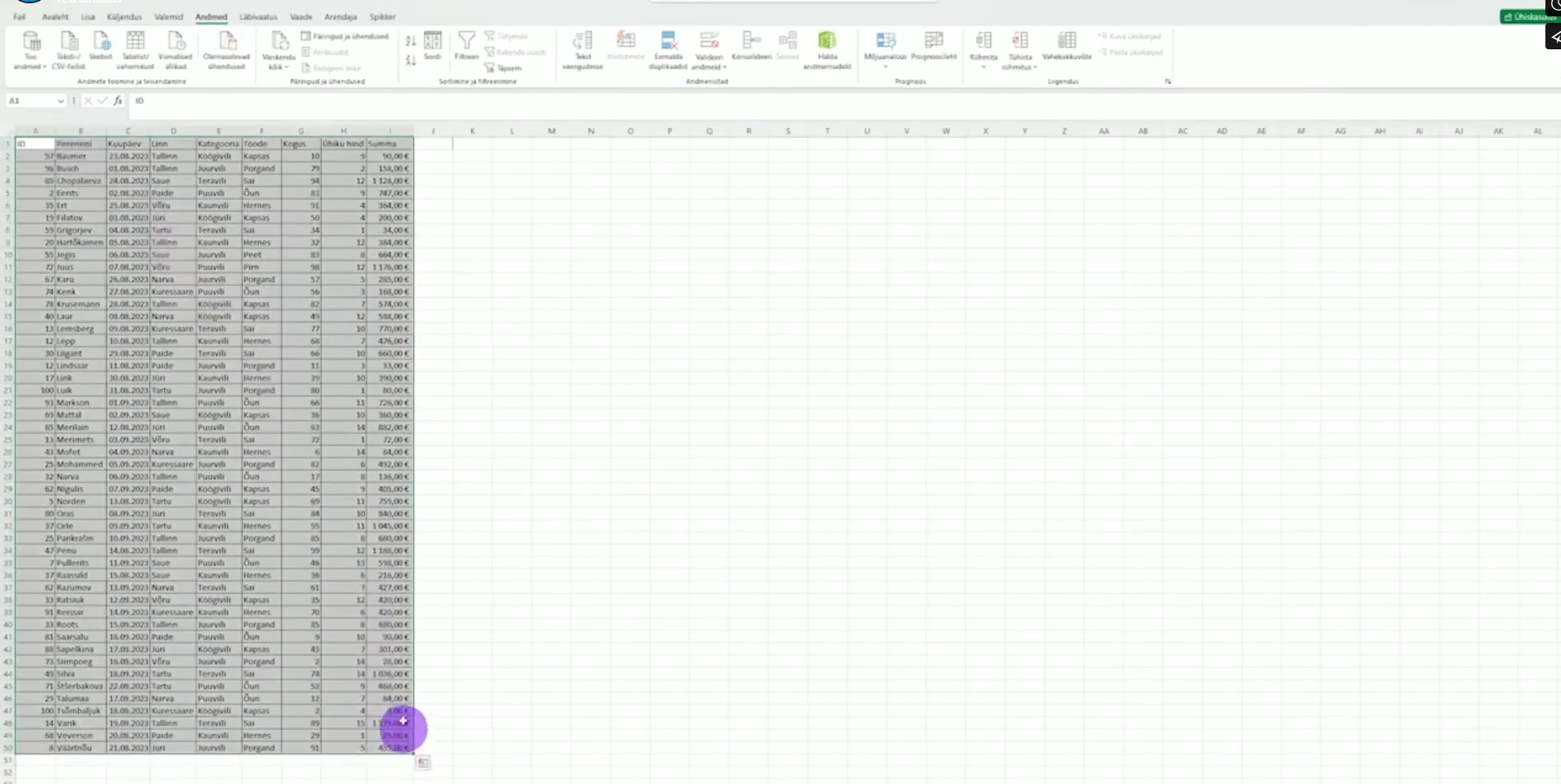This screenshot has height=784, width=1561.
Task: Select the "Kuupäev" header cell
Action: tap(128, 144)
